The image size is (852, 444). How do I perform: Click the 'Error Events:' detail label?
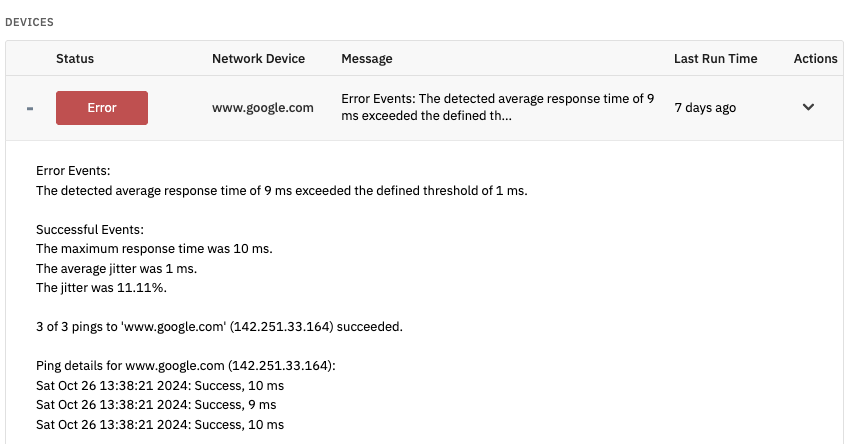(x=73, y=171)
